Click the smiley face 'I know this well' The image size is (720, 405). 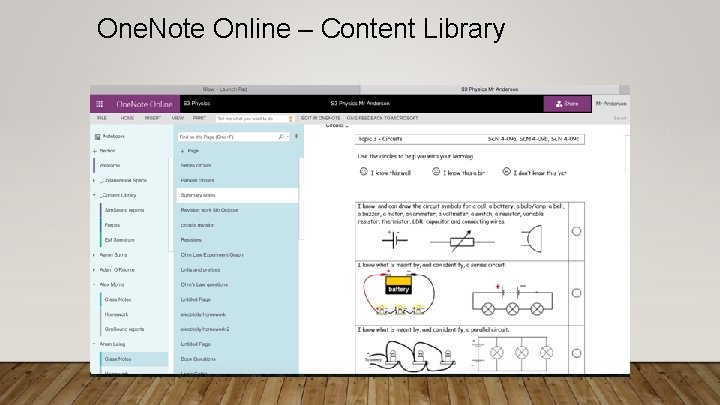pyautogui.click(x=364, y=172)
